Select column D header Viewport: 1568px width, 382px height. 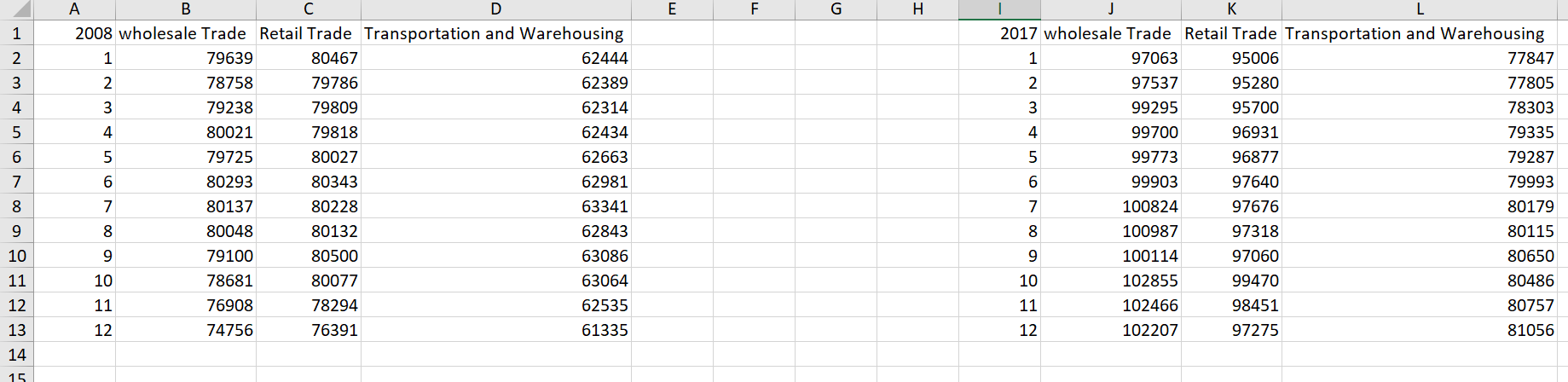[x=496, y=9]
